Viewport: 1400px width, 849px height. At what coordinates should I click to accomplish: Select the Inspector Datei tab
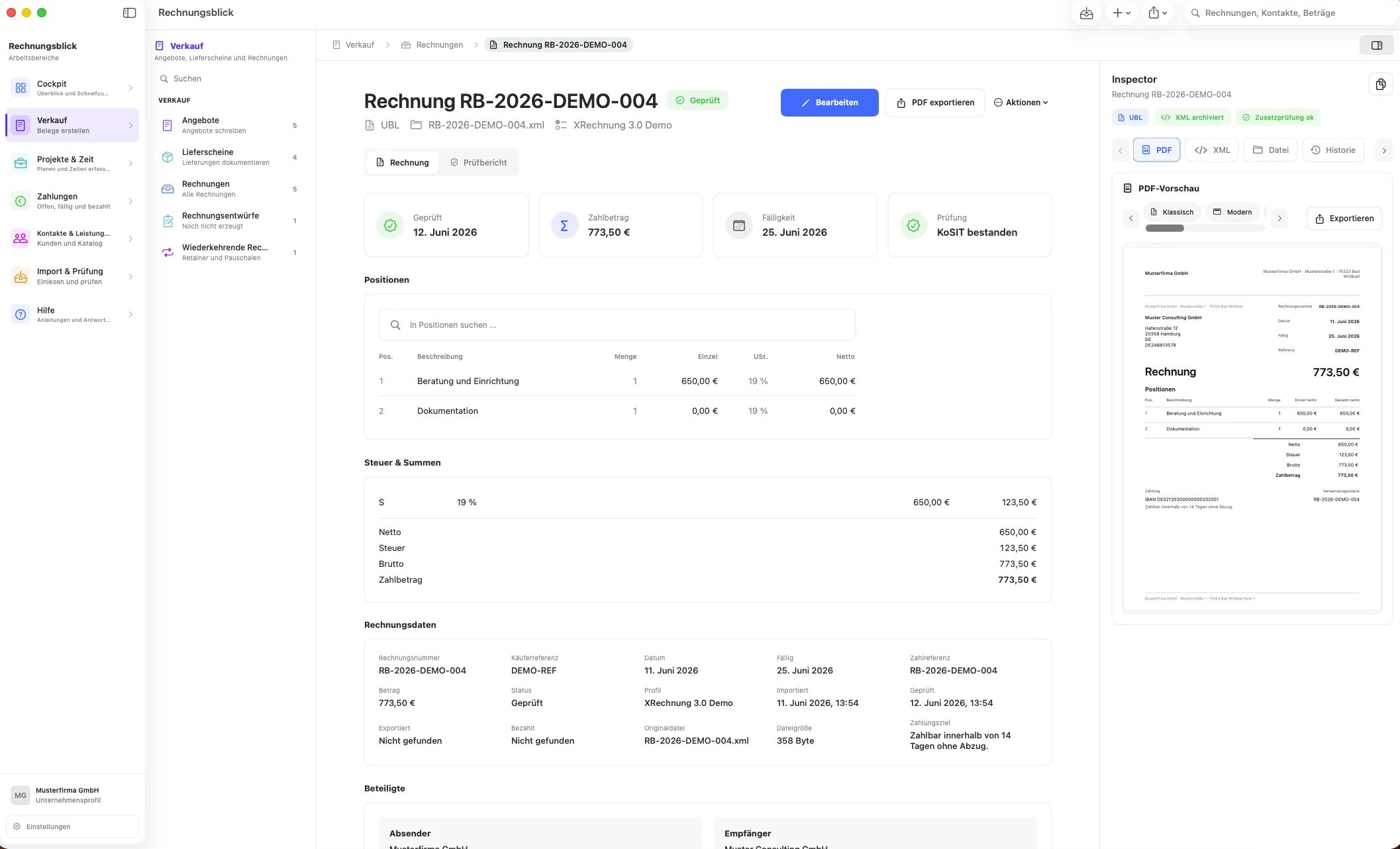pos(1270,150)
